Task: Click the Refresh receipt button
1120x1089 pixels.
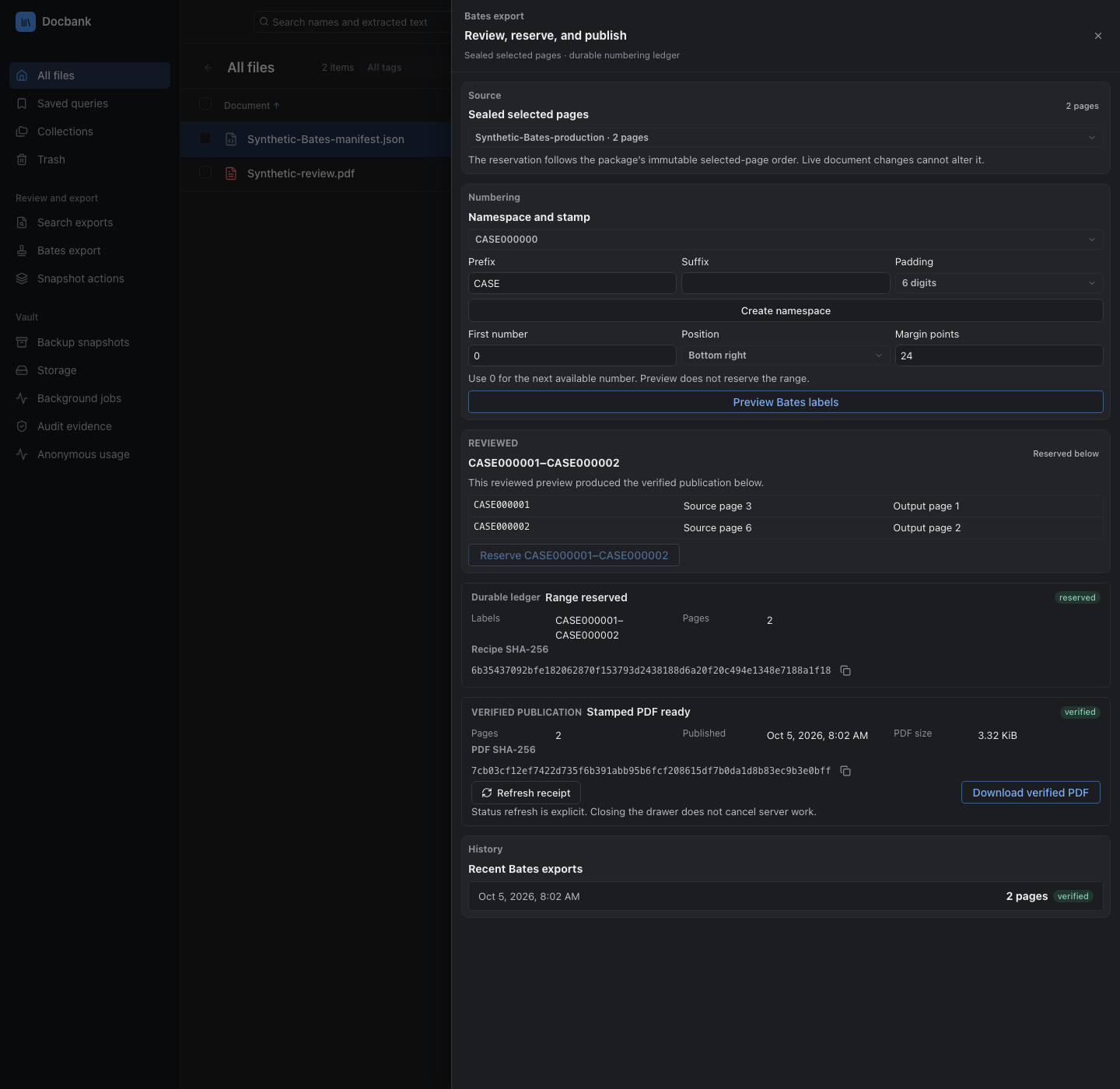Action: click(x=526, y=793)
